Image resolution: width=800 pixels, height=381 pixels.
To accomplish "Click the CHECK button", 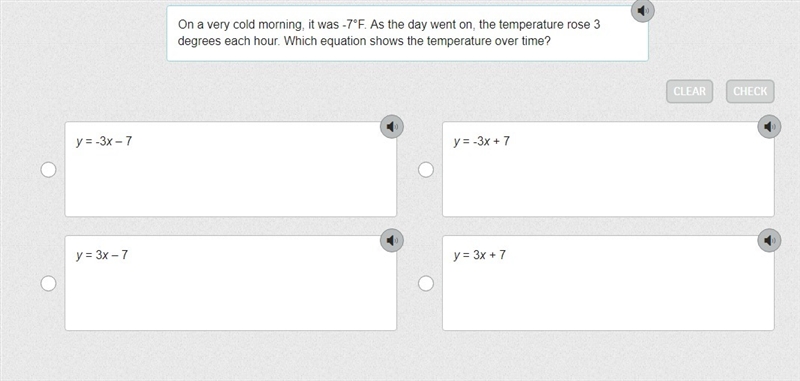I will pyautogui.click(x=750, y=91).
